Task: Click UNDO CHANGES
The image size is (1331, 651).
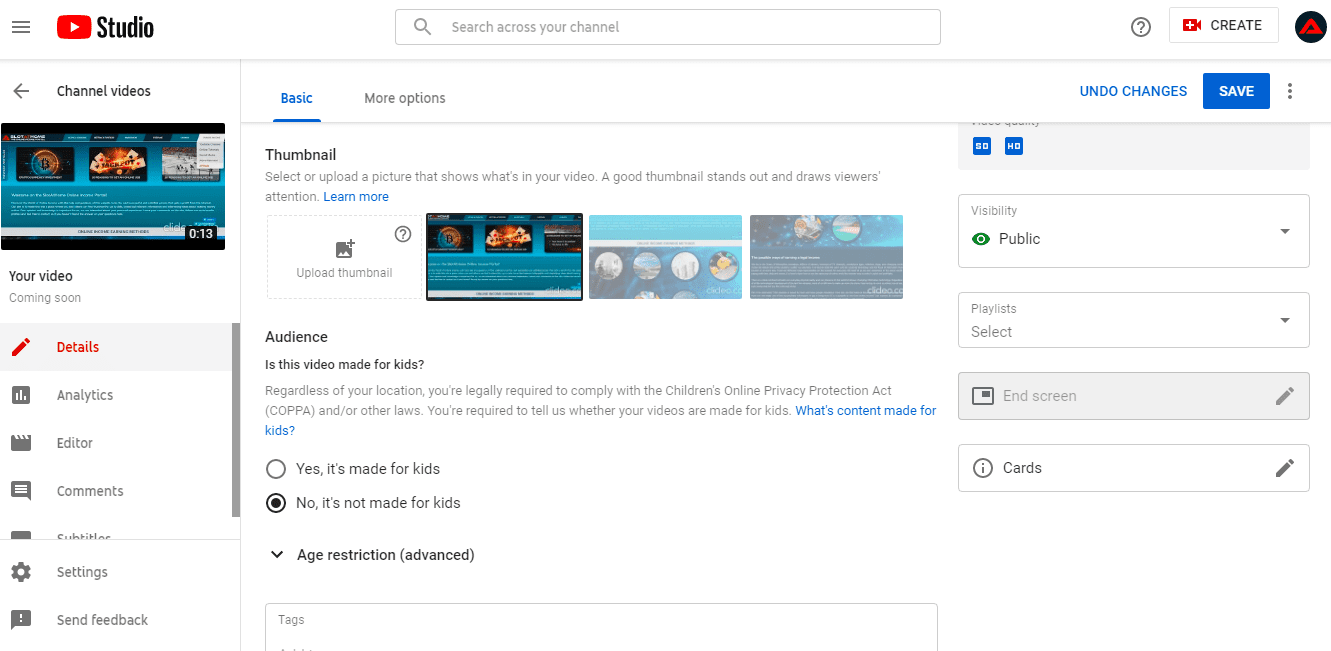Action: tap(1133, 91)
